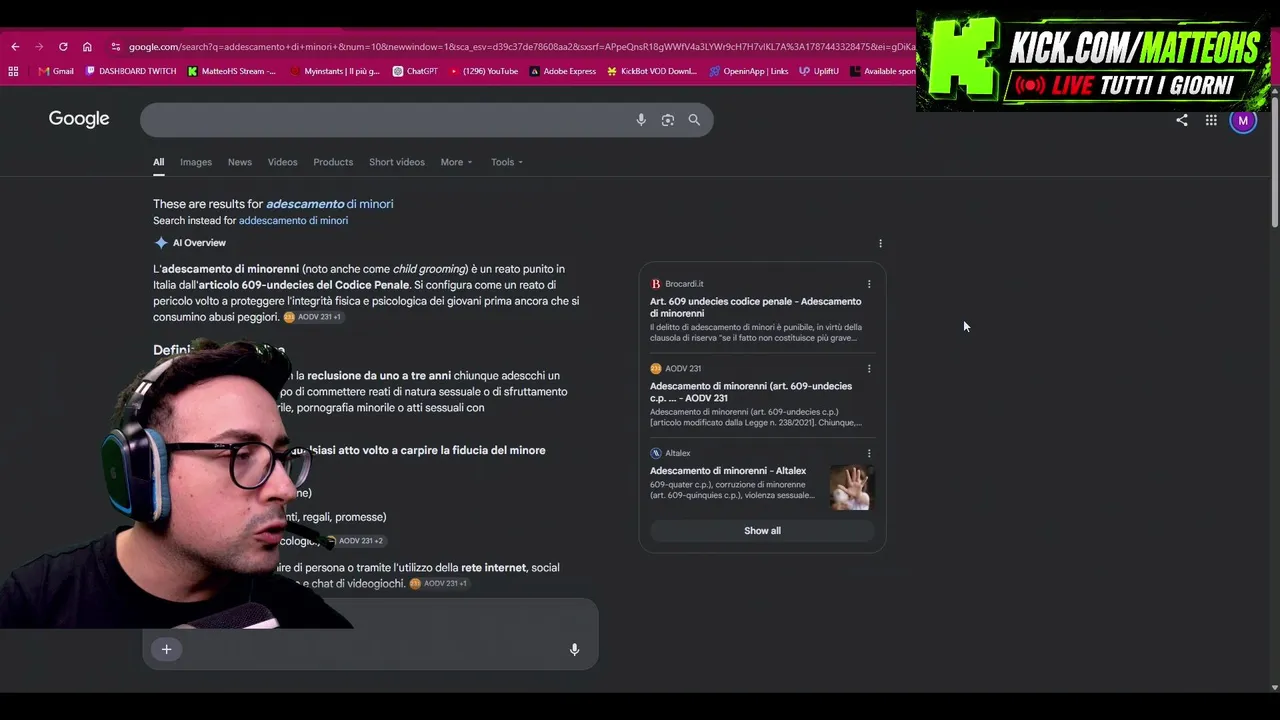Open the ChatGPT bookmark

pyautogui.click(x=415, y=71)
